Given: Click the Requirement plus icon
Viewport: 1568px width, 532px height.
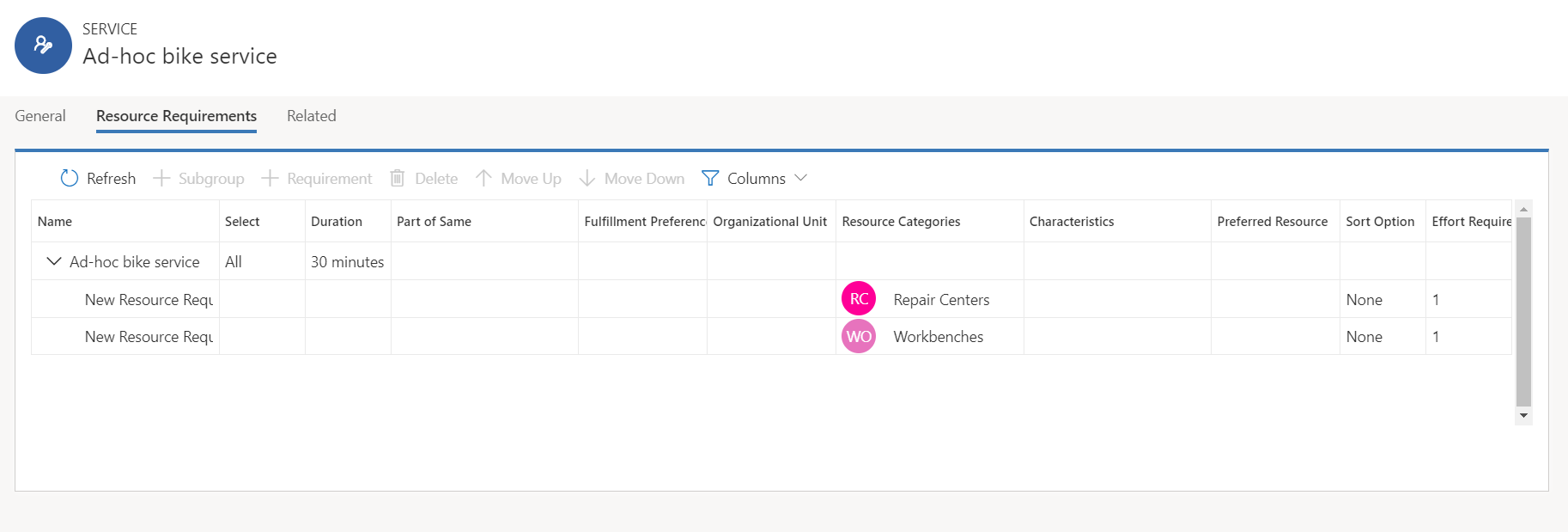Looking at the screenshot, I should 270,178.
